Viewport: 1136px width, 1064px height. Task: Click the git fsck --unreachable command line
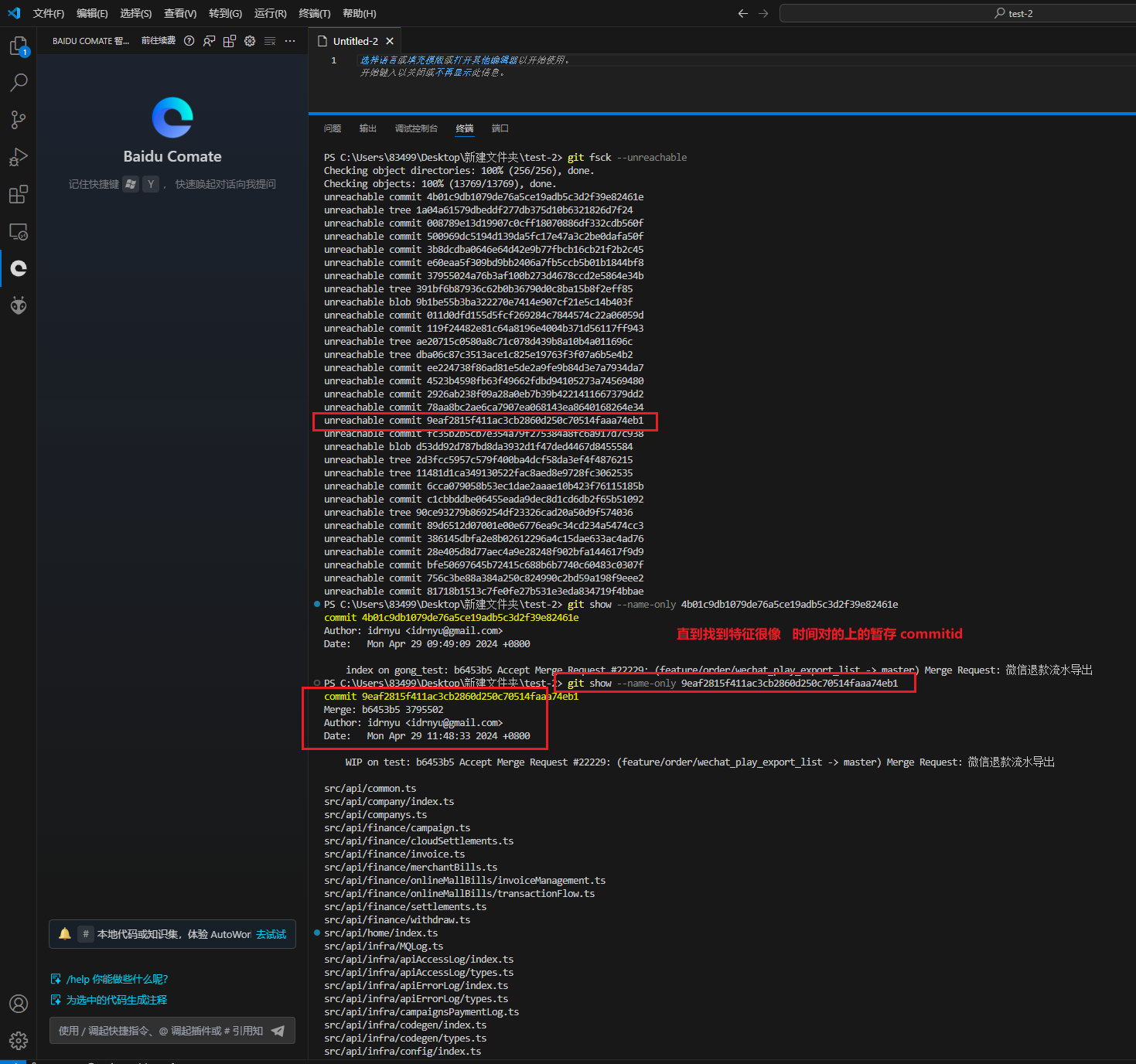(x=505, y=158)
